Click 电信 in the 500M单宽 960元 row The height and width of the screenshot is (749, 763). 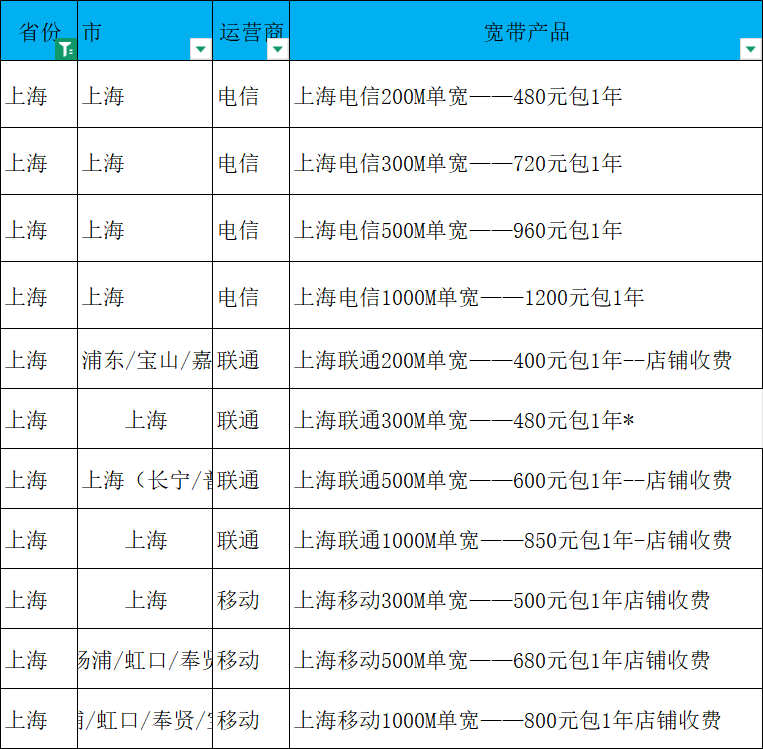[x=238, y=230]
